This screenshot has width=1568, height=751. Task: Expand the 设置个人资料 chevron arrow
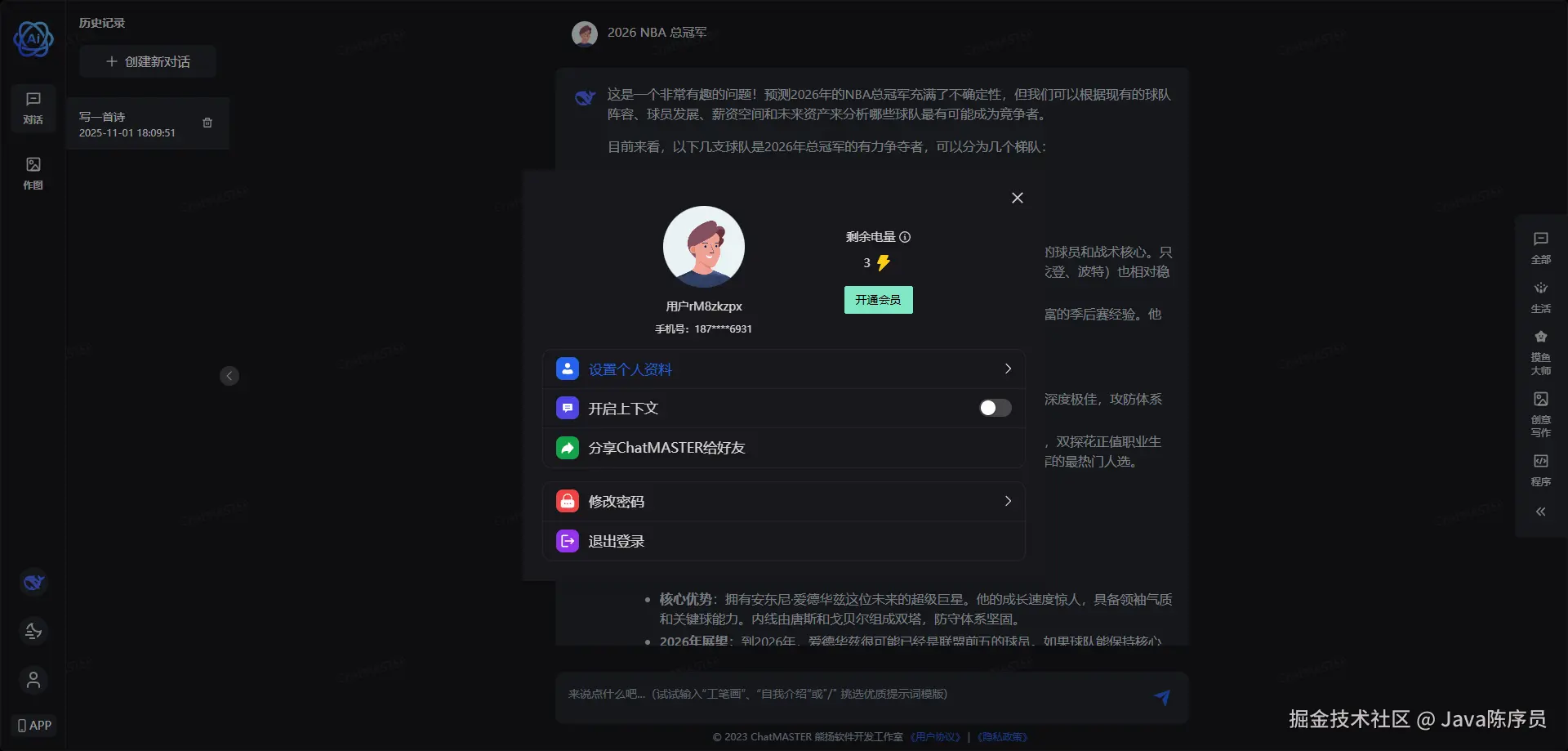click(x=1008, y=369)
